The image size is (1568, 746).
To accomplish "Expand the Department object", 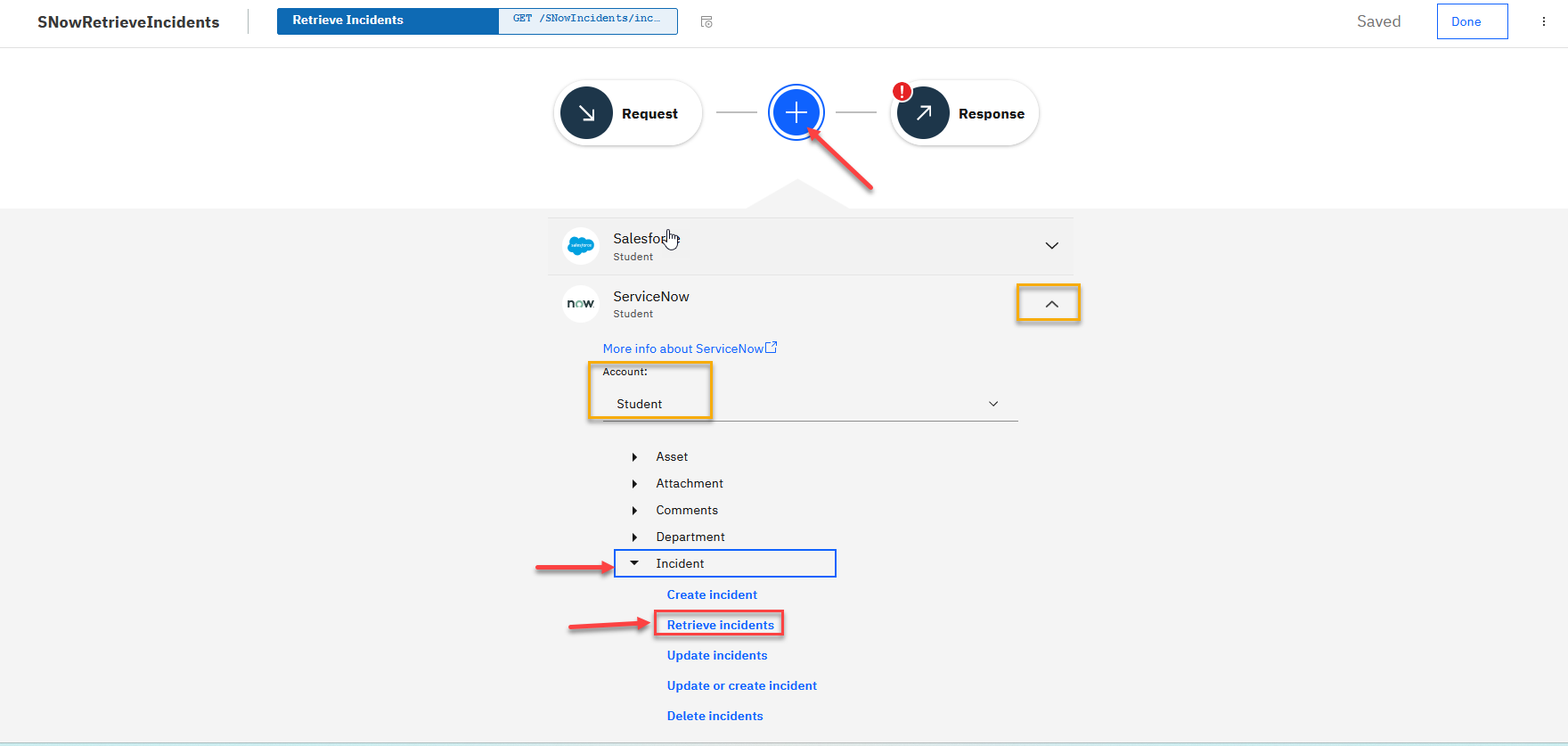I will tap(634, 537).
